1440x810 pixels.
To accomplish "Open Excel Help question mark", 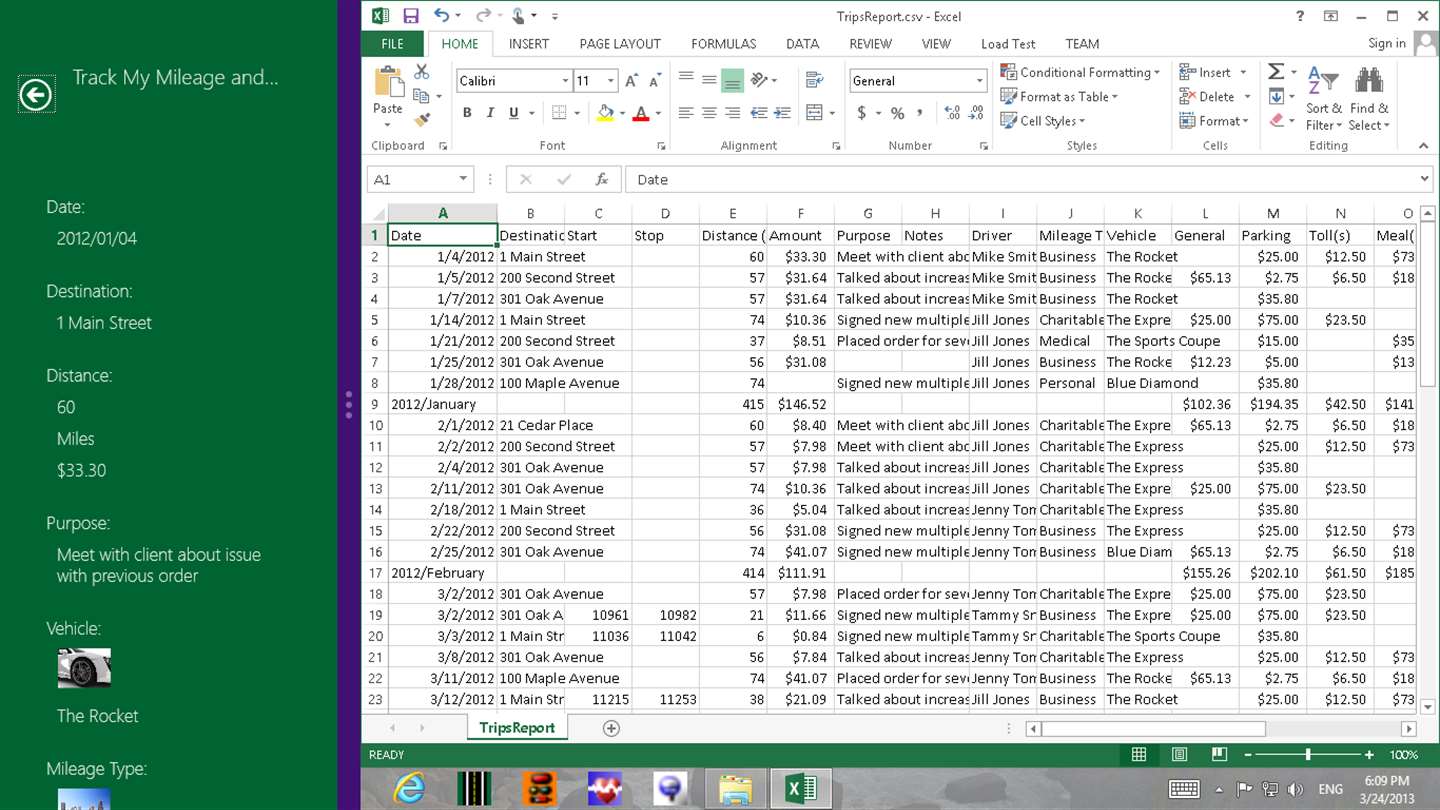I will pyautogui.click(x=1300, y=16).
